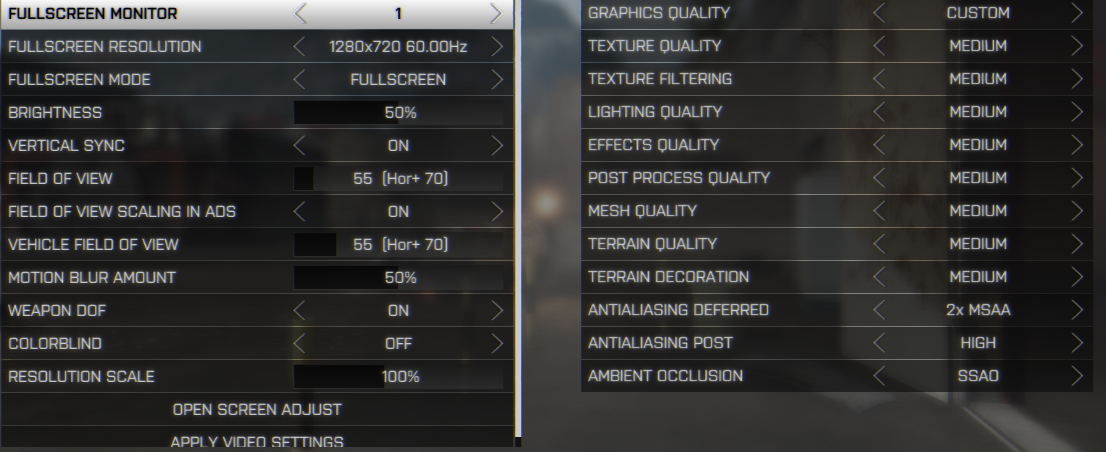Click right arrow for Fullscreen Monitor
This screenshot has height=452, width=1106.
tap(497, 13)
